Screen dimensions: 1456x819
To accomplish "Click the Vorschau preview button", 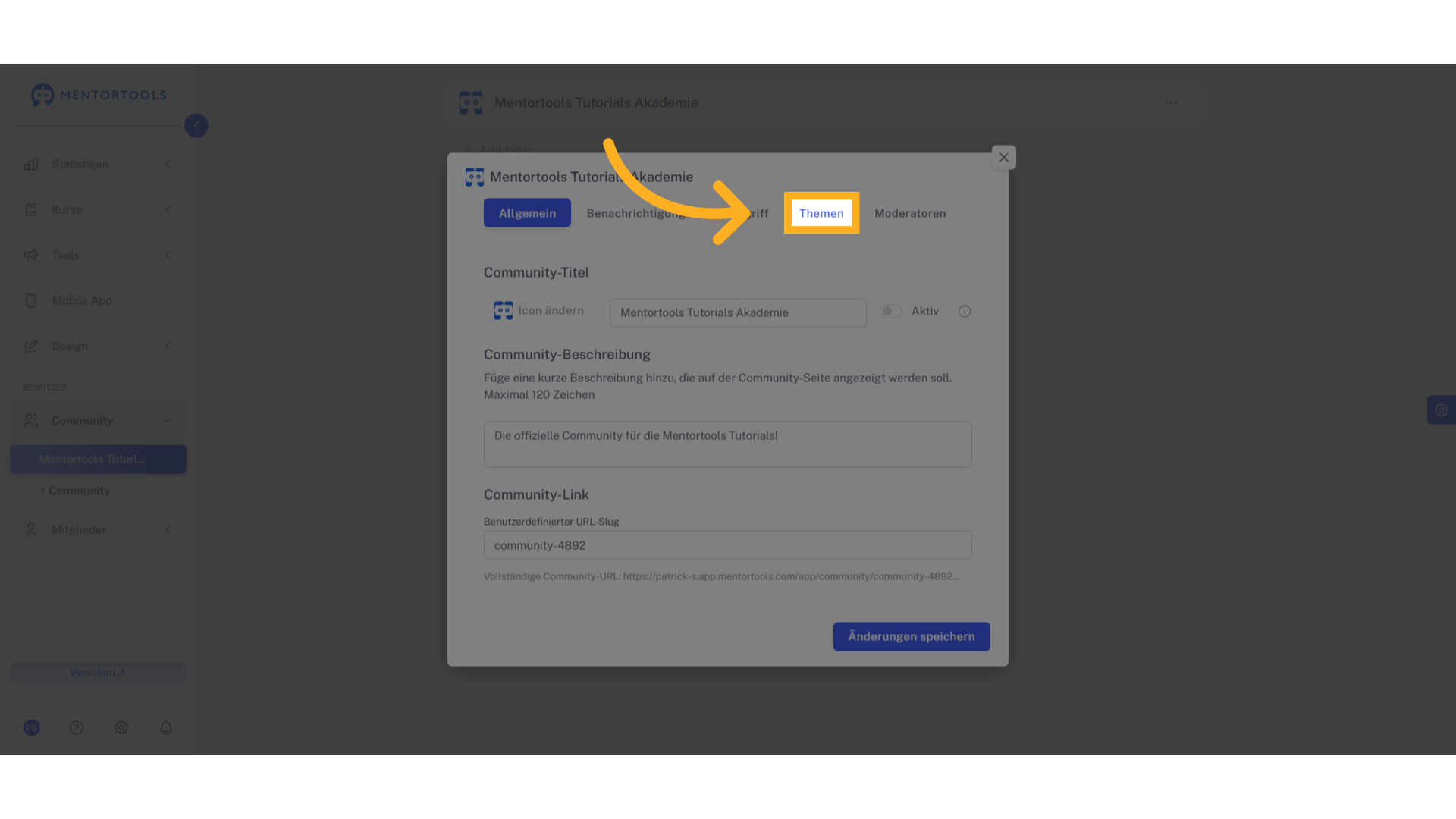I will pos(98,673).
